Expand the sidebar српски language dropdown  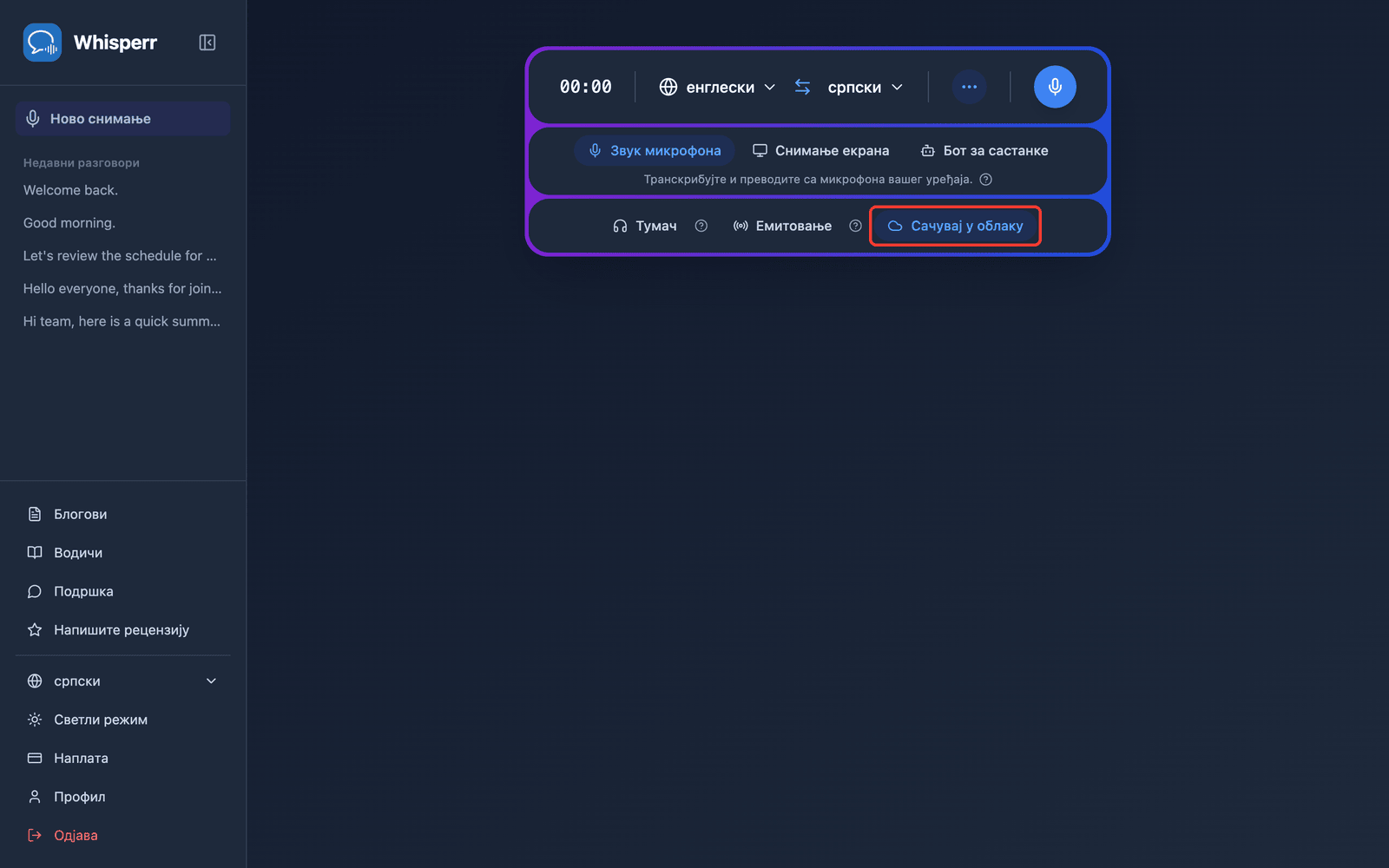pos(122,681)
